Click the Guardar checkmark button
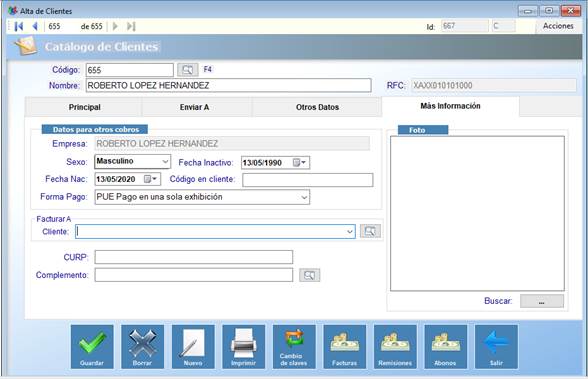588x379 pixels. (92, 347)
